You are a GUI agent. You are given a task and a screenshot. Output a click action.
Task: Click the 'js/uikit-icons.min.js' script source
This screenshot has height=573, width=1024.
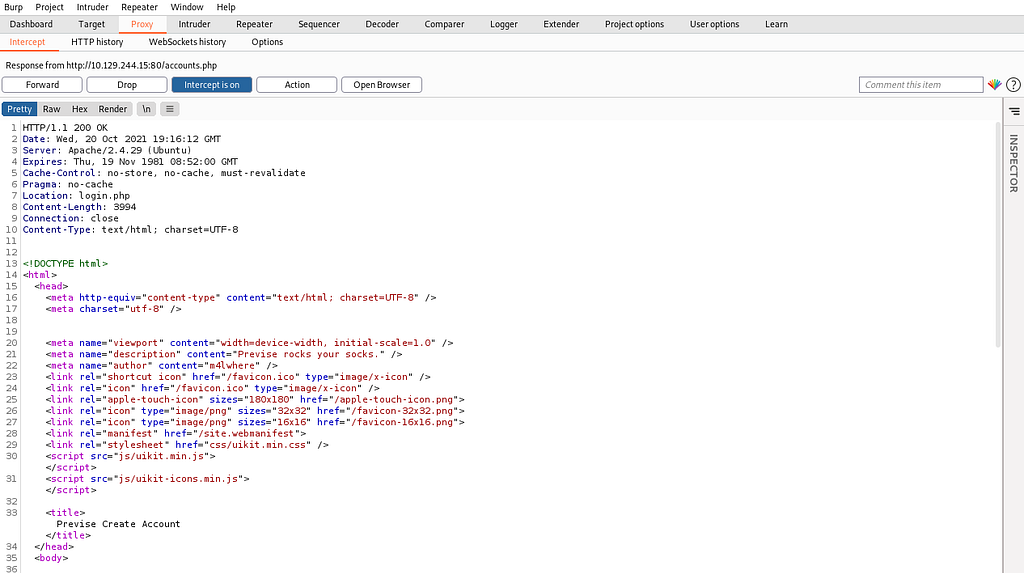[178, 478]
